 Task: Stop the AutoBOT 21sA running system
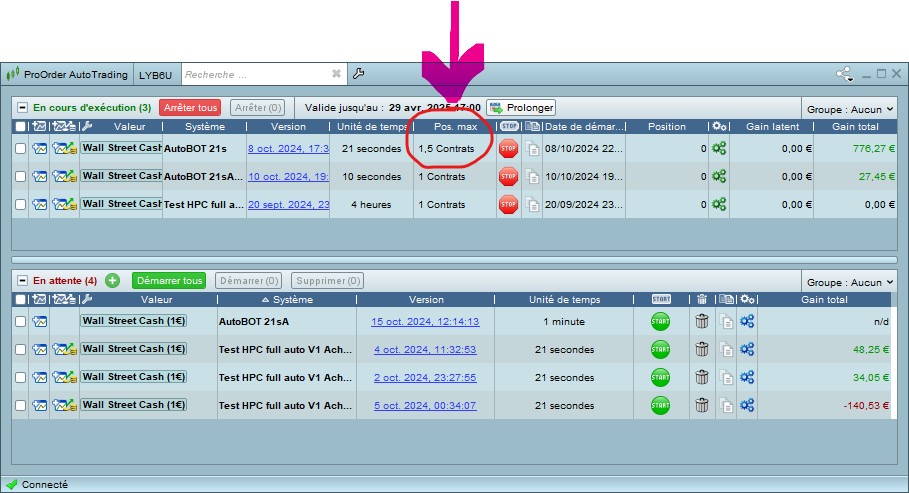508,176
